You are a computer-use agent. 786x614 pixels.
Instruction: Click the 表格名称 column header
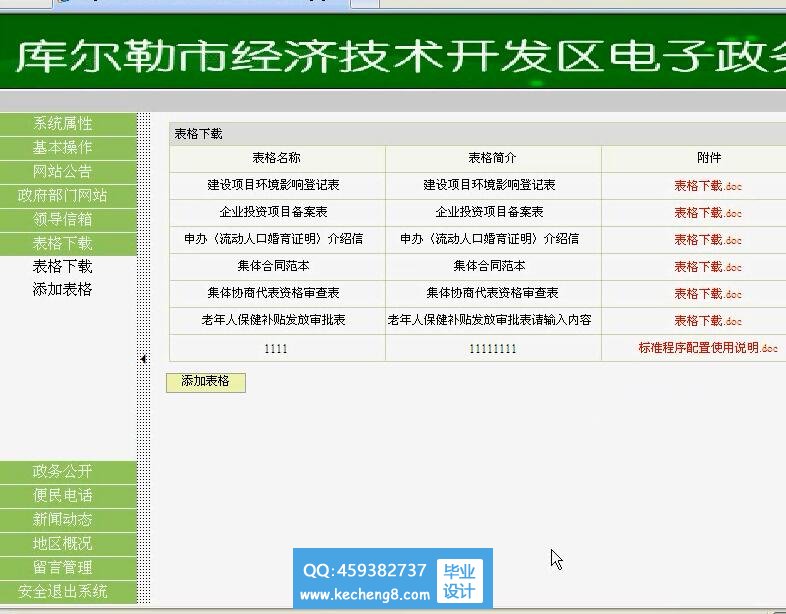277,158
